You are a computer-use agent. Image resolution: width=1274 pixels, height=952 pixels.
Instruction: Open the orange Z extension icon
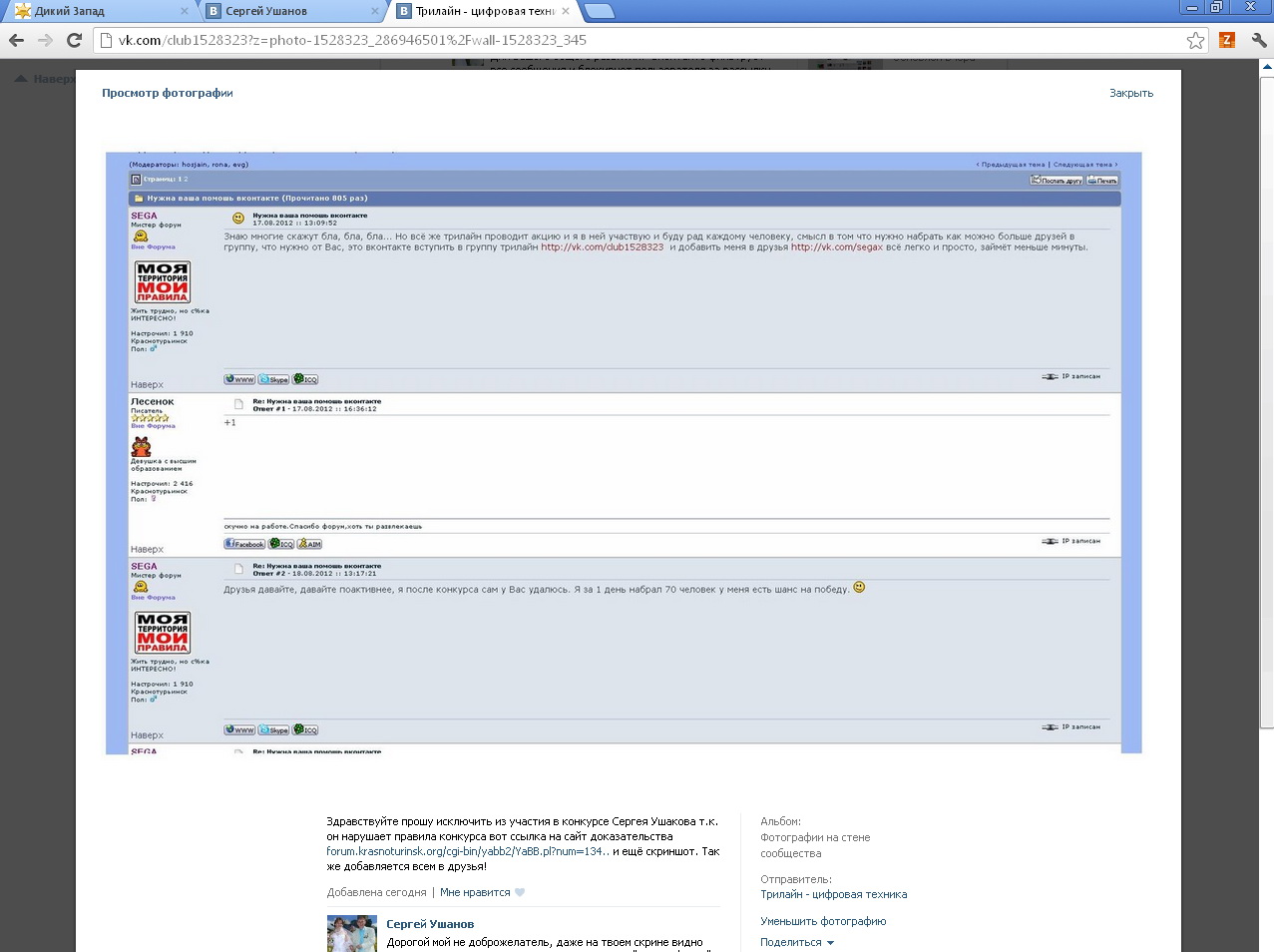point(1227,40)
